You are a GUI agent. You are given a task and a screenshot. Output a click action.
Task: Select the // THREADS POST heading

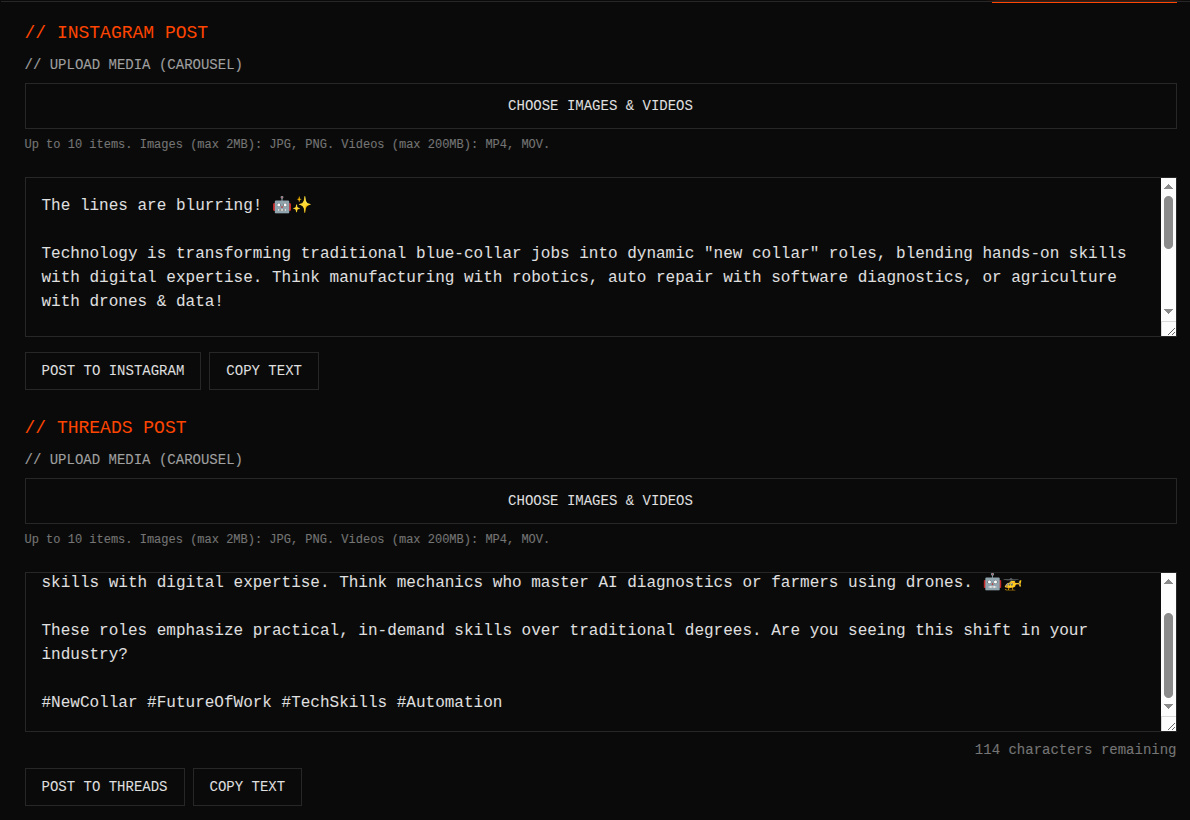pyautogui.click(x=105, y=427)
